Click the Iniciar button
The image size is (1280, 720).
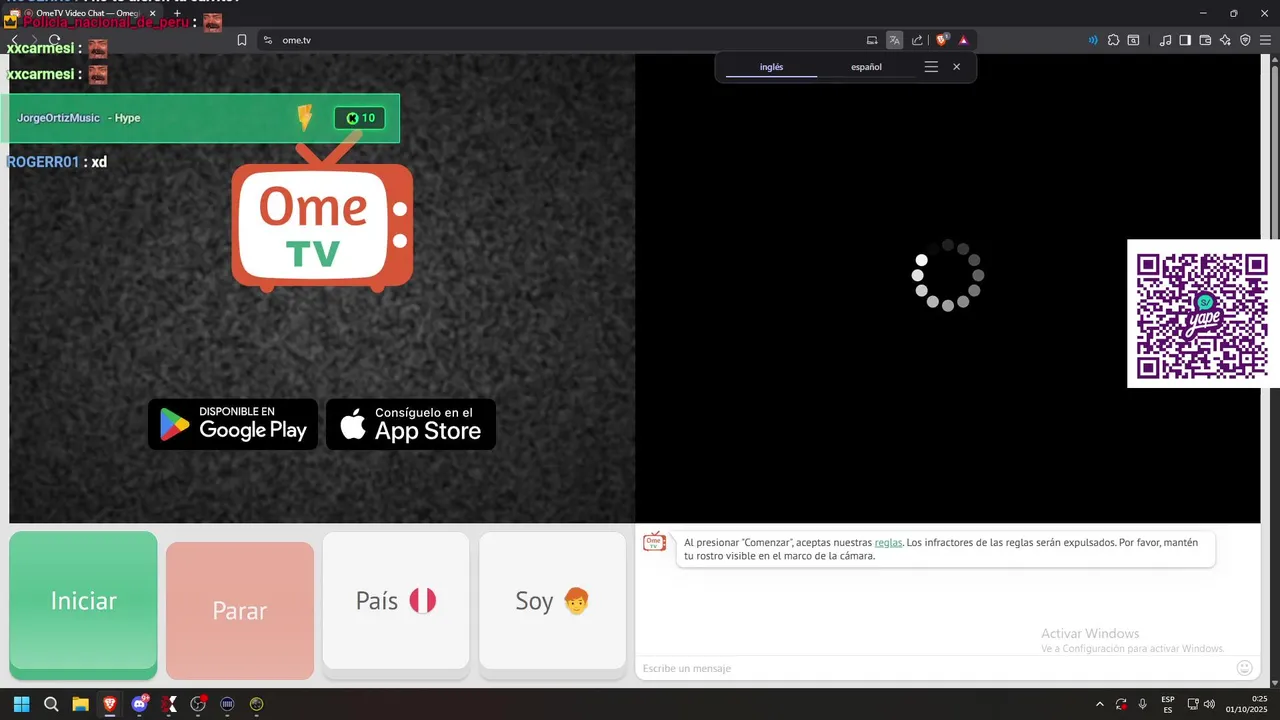(x=84, y=604)
